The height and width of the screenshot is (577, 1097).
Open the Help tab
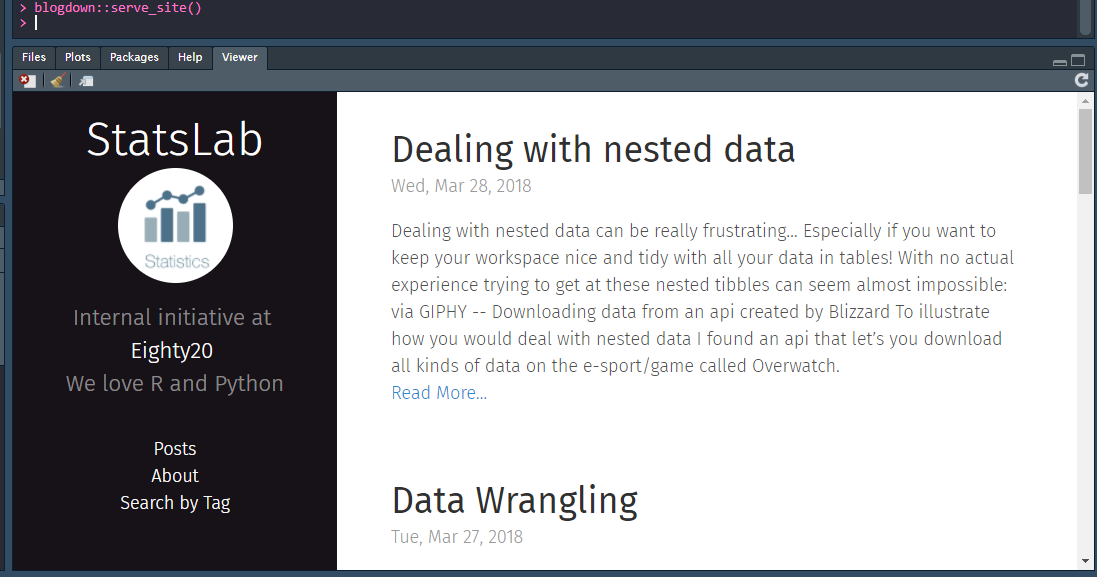point(190,57)
